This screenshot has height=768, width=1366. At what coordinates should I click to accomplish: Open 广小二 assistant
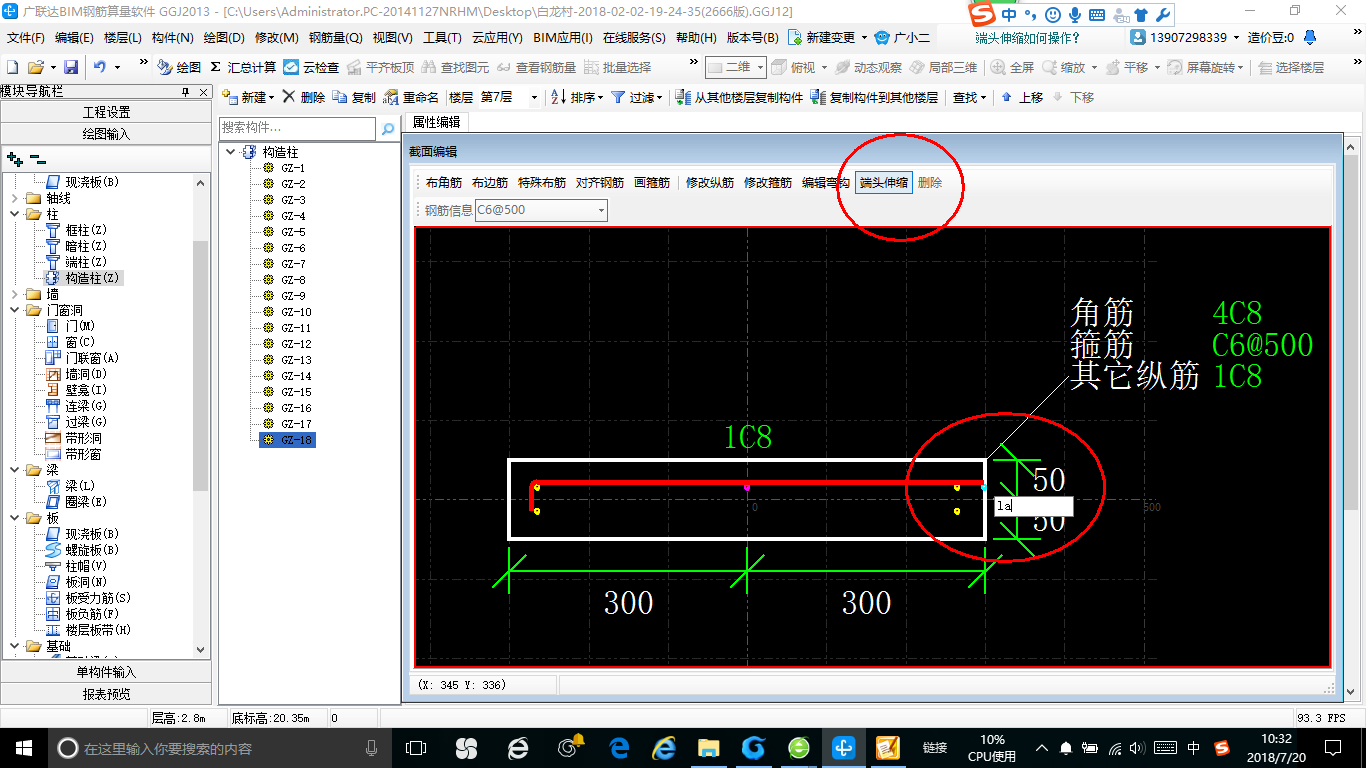point(902,38)
